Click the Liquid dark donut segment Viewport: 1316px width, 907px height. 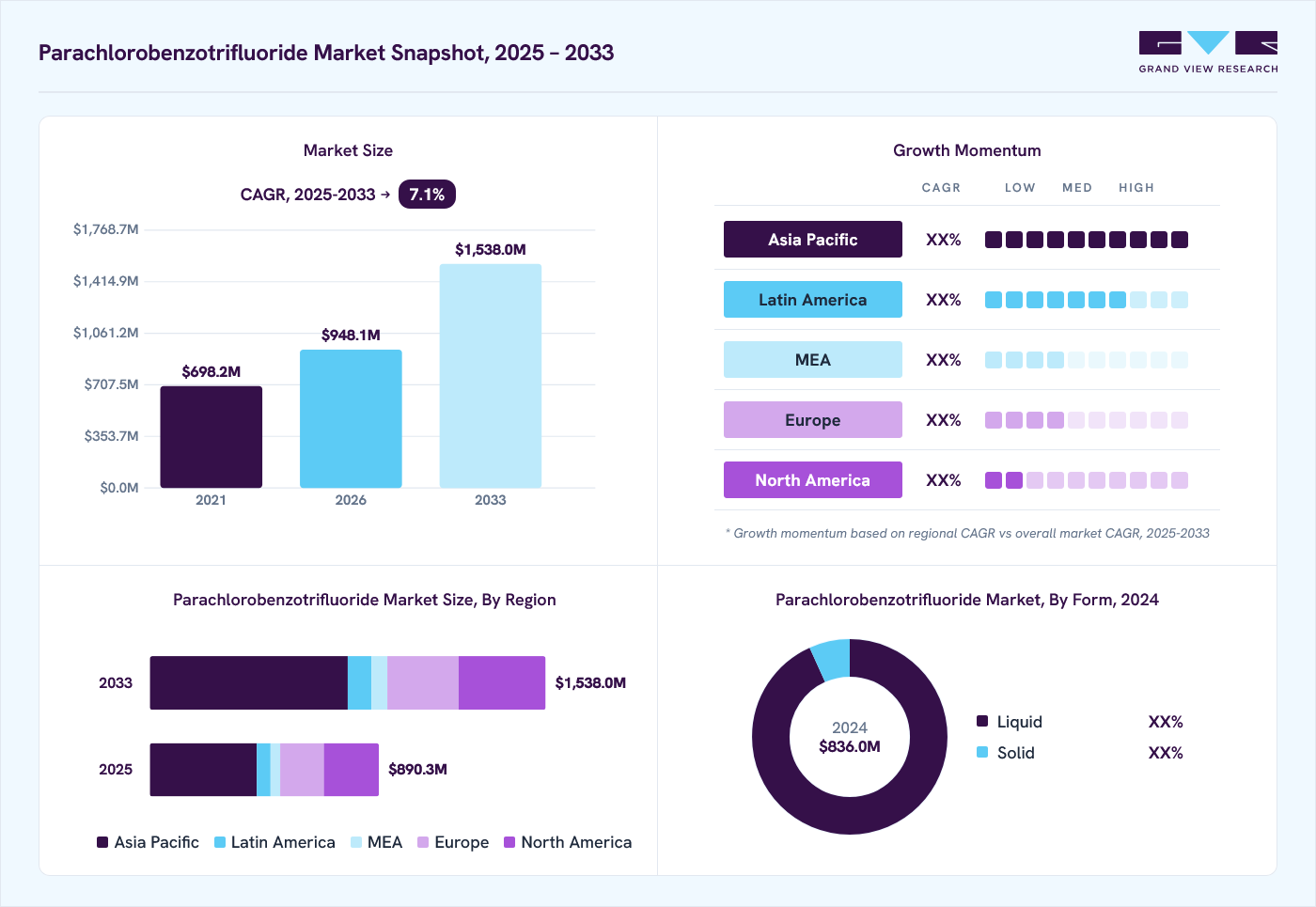click(x=850, y=814)
